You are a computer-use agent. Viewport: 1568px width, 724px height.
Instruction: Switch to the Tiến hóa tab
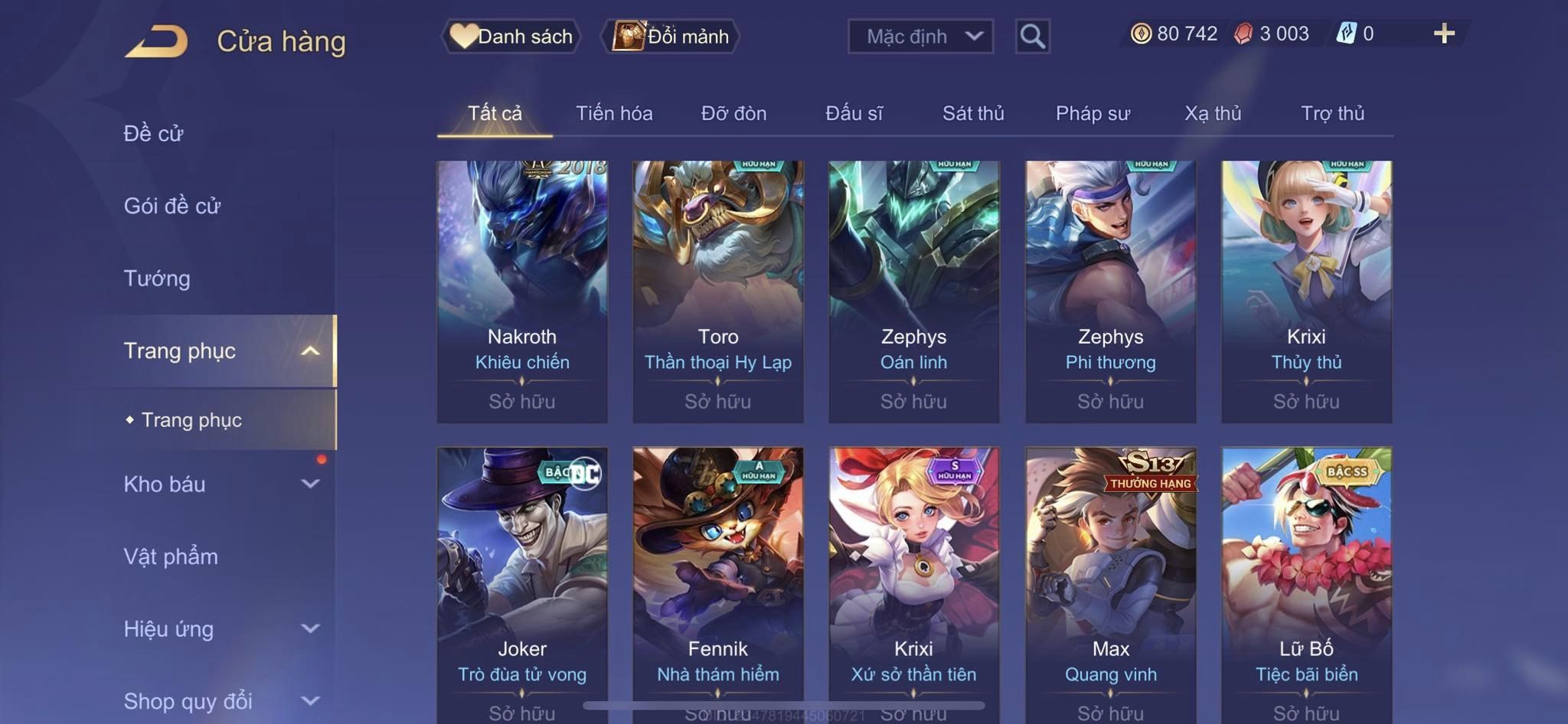614,113
